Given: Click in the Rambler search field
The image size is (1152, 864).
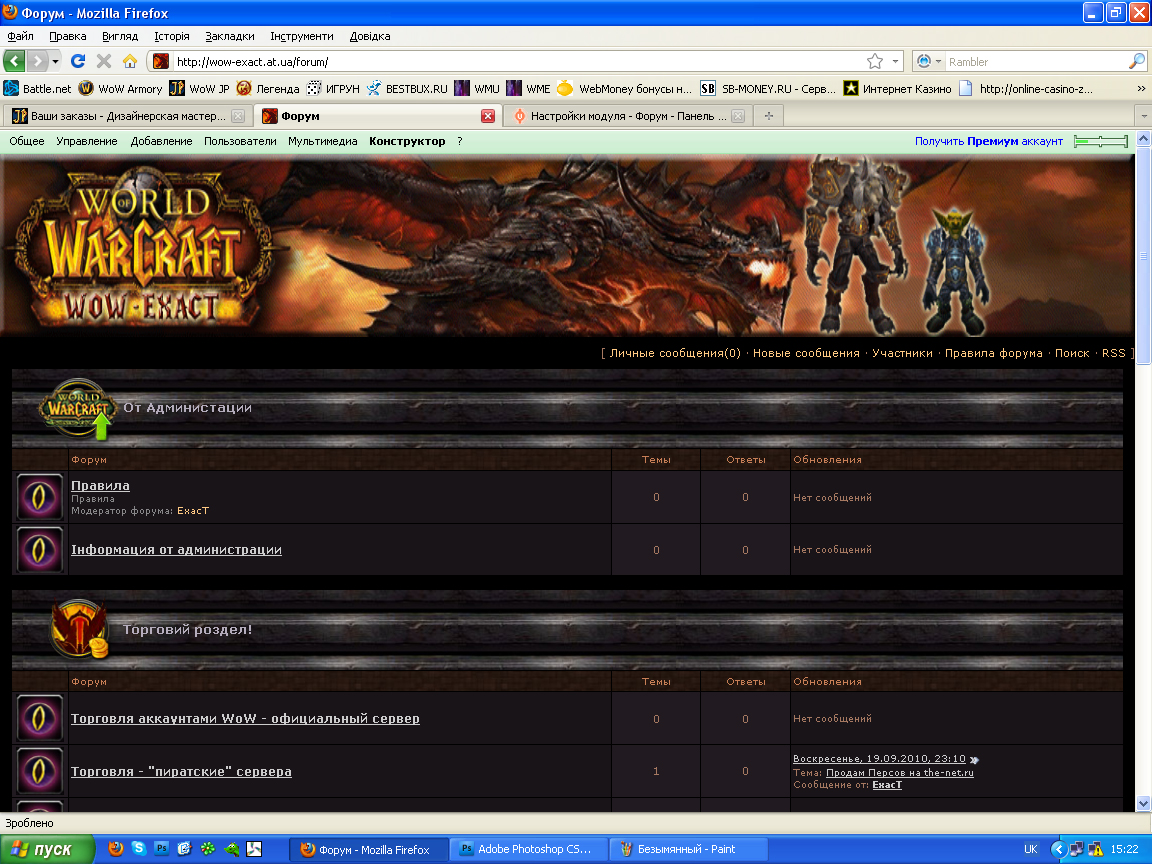Looking at the screenshot, I should coord(1036,61).
